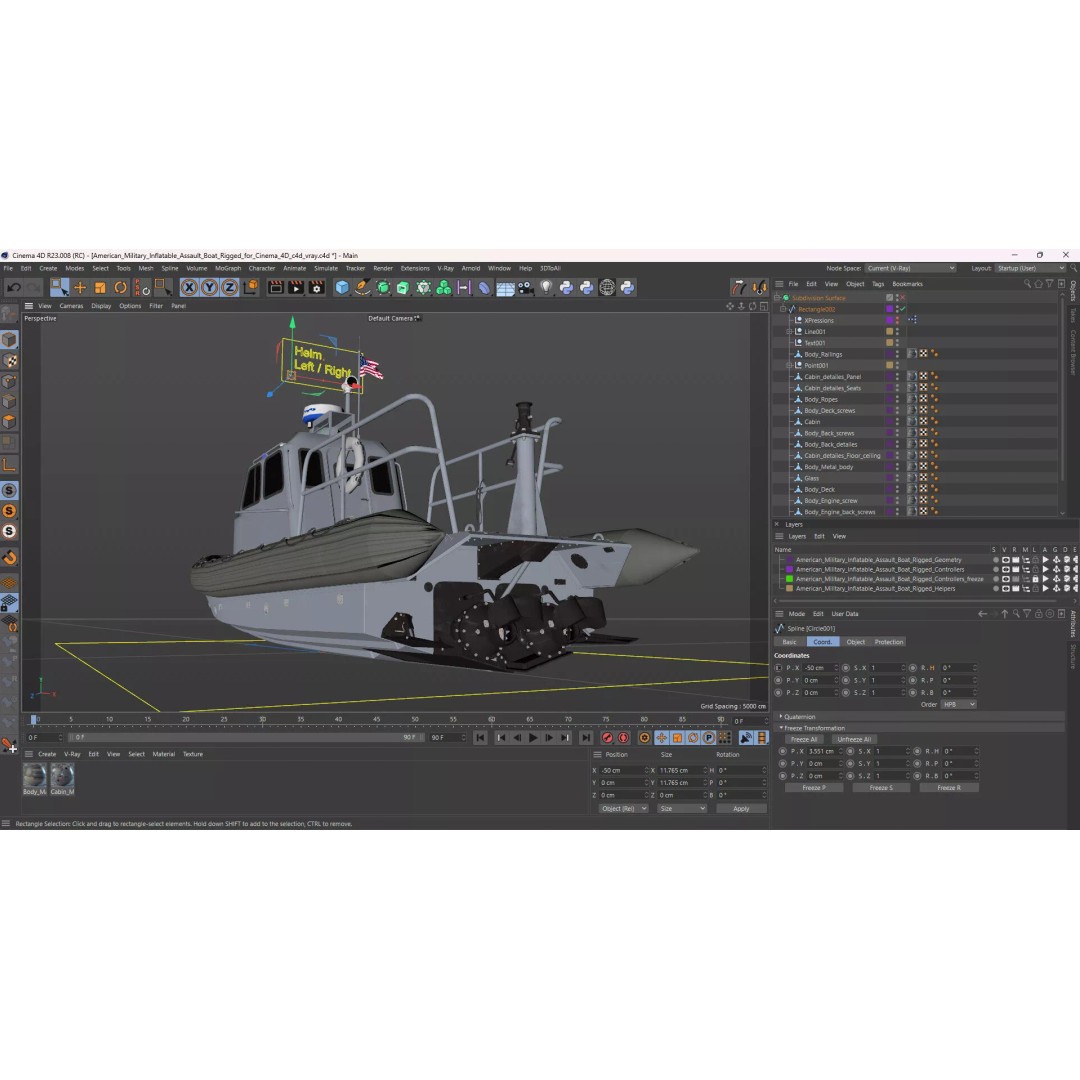
Task: Open the Node Space Current (V-Ray) dropdown
Action: tap(911, 269)
